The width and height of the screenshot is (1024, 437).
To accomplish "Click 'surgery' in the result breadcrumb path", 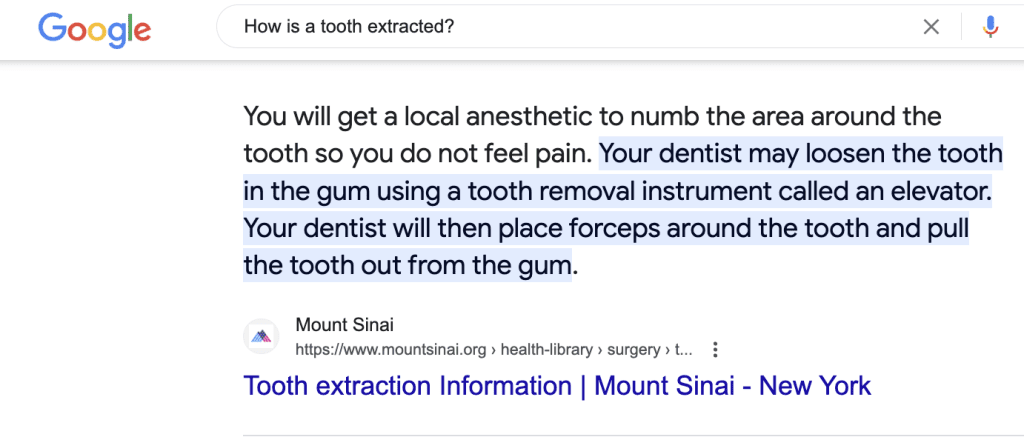I will click(x=633, y=350).
